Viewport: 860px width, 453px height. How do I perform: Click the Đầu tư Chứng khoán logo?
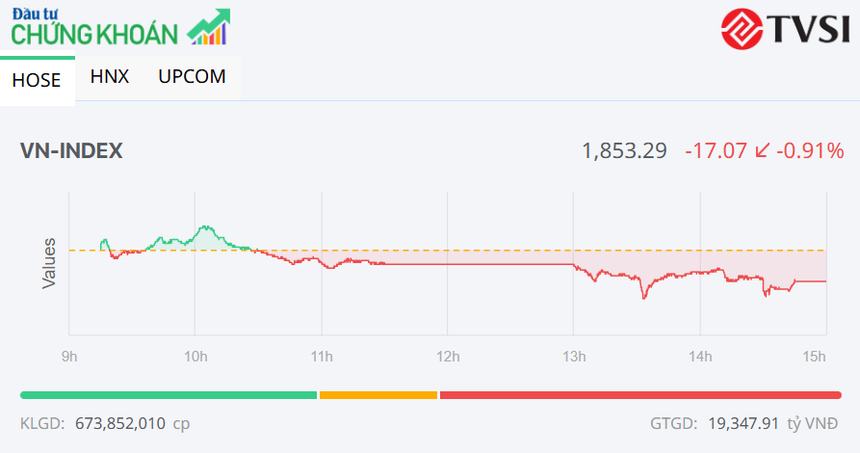click(95, 28)
